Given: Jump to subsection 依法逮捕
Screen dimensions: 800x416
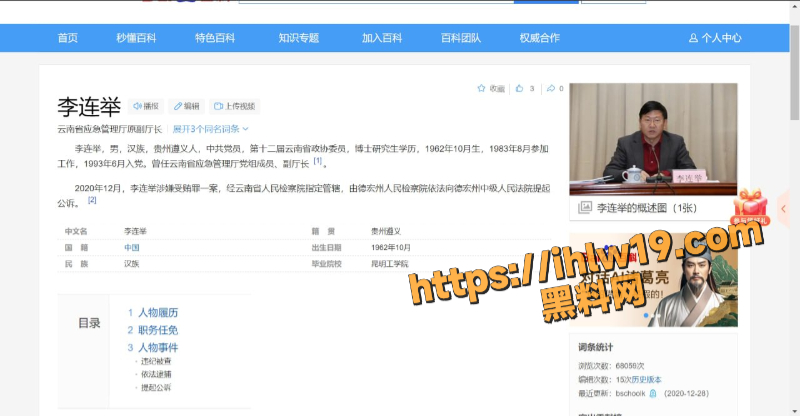Looking at the screenshot, I should tap(156, 374).
